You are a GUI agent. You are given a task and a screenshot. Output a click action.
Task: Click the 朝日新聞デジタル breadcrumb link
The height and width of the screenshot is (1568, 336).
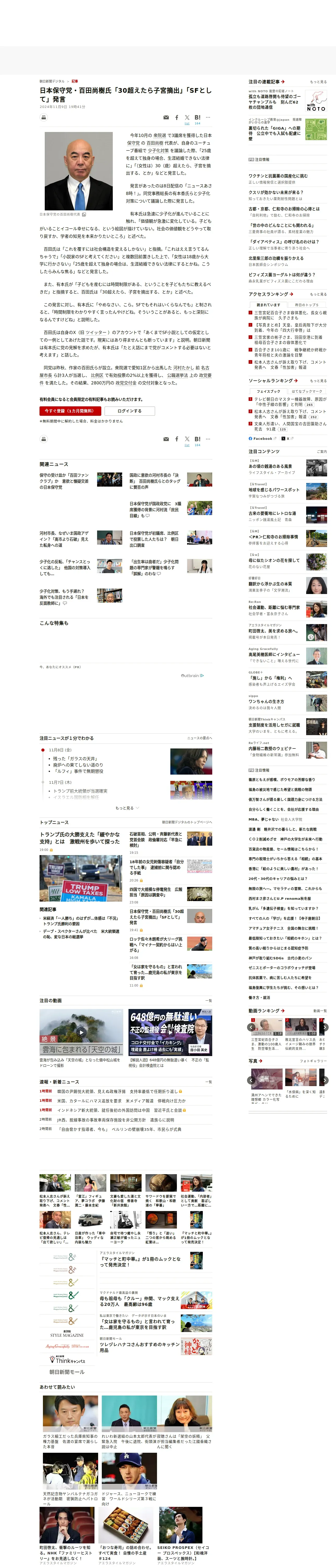(x=52, y=81)
